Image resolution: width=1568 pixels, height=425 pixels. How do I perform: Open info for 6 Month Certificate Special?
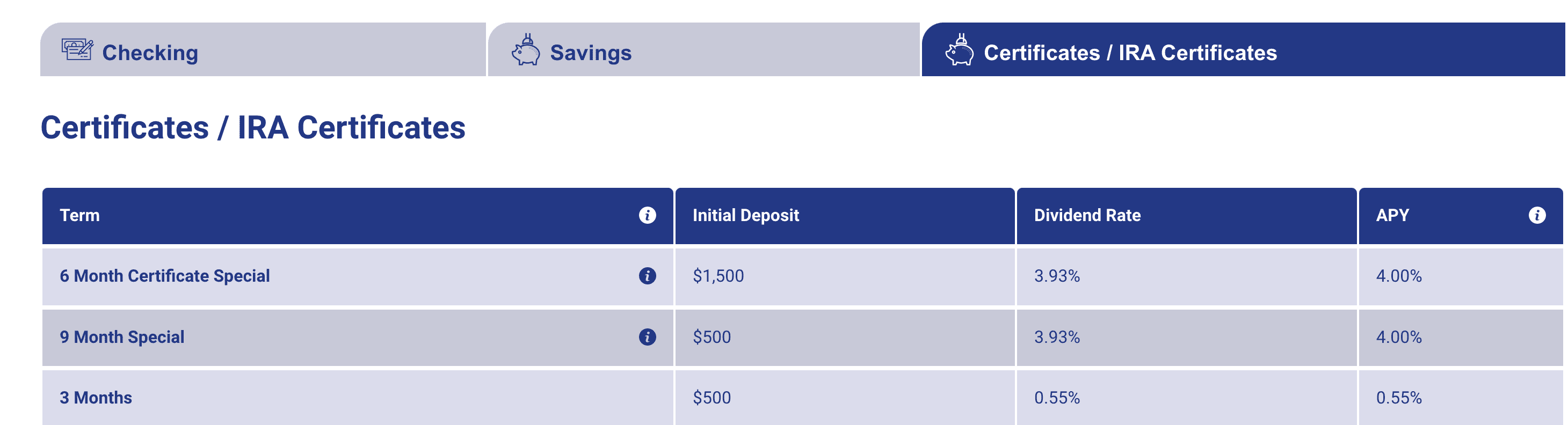[647, 276]
